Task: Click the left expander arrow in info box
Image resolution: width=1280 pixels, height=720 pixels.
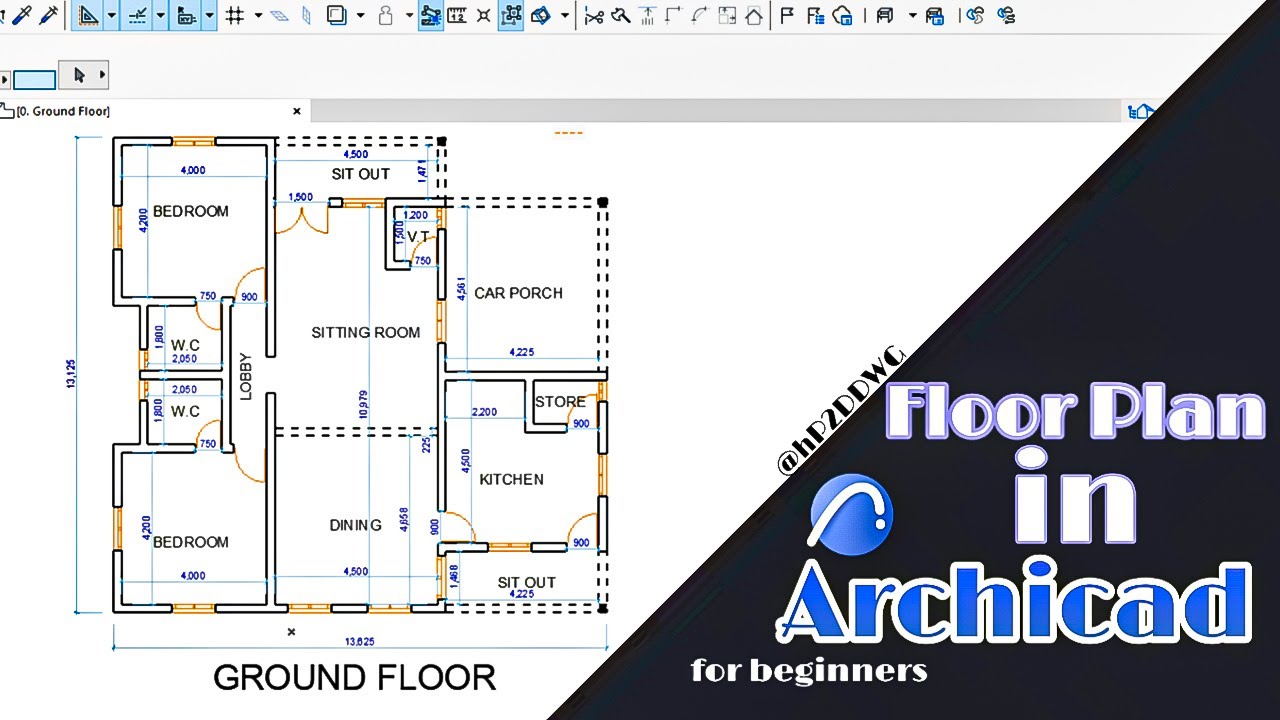Action: point(5,80)
